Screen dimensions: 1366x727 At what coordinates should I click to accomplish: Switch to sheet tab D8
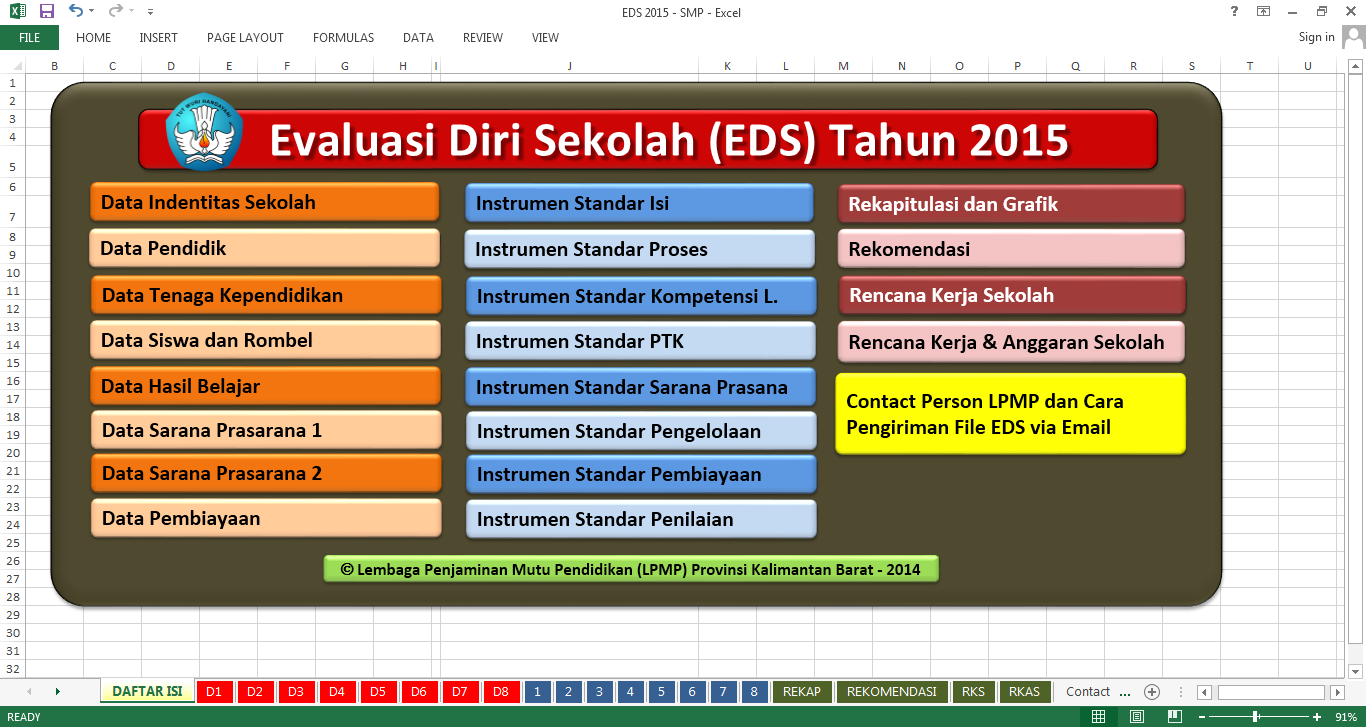[x=501, y=692]
